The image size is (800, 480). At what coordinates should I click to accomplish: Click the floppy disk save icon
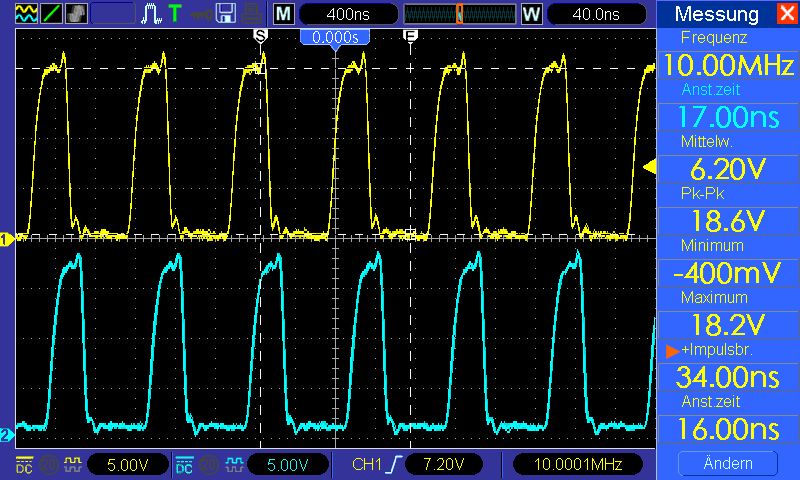[x=226, y=13]
